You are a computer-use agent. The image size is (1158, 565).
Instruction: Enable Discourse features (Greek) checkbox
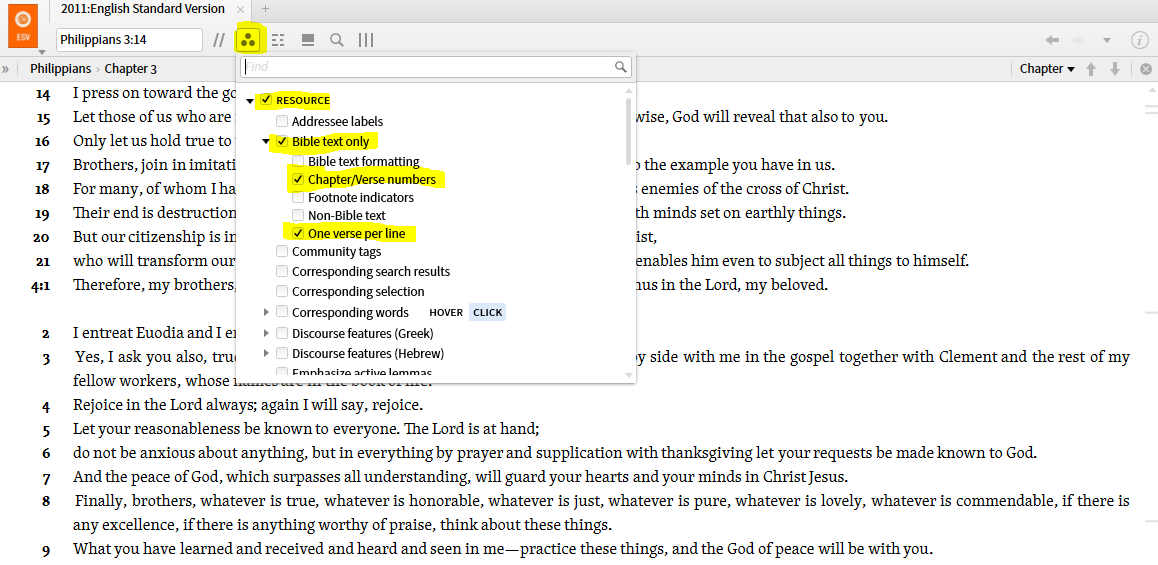(282, 332)
